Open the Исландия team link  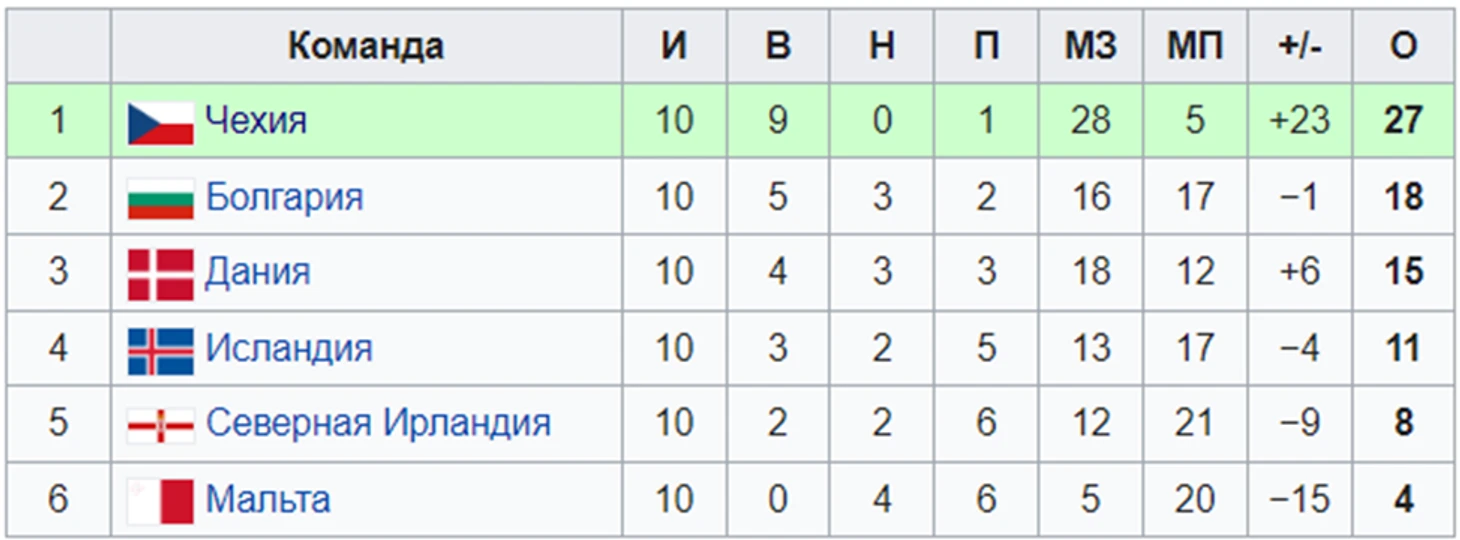289,348
